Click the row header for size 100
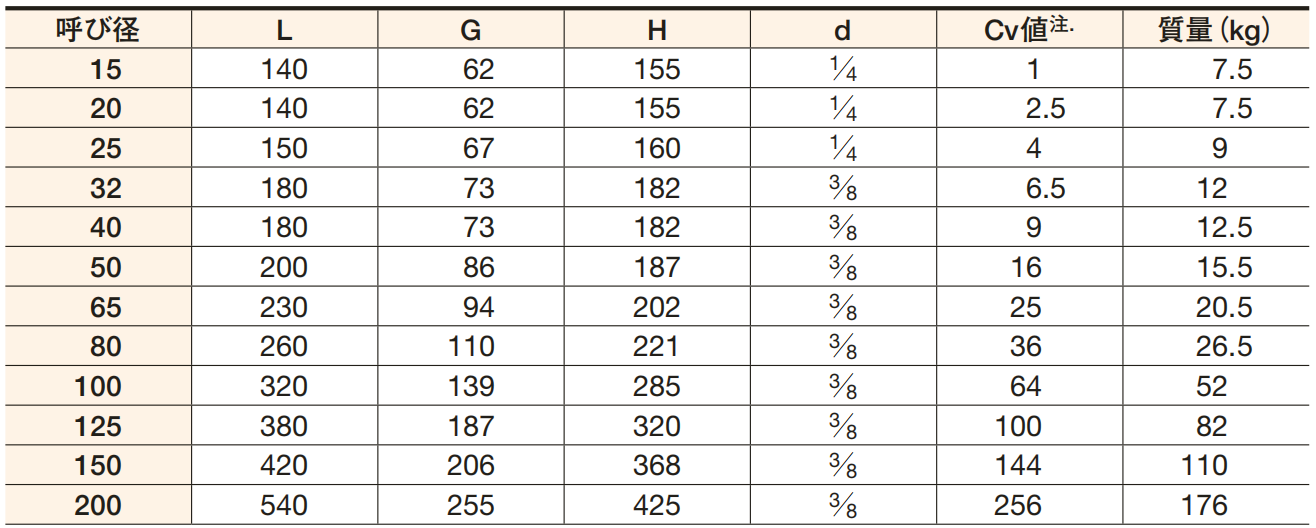Image resolution: width=1316 pixels, height=528 pixels. point(98,387)
